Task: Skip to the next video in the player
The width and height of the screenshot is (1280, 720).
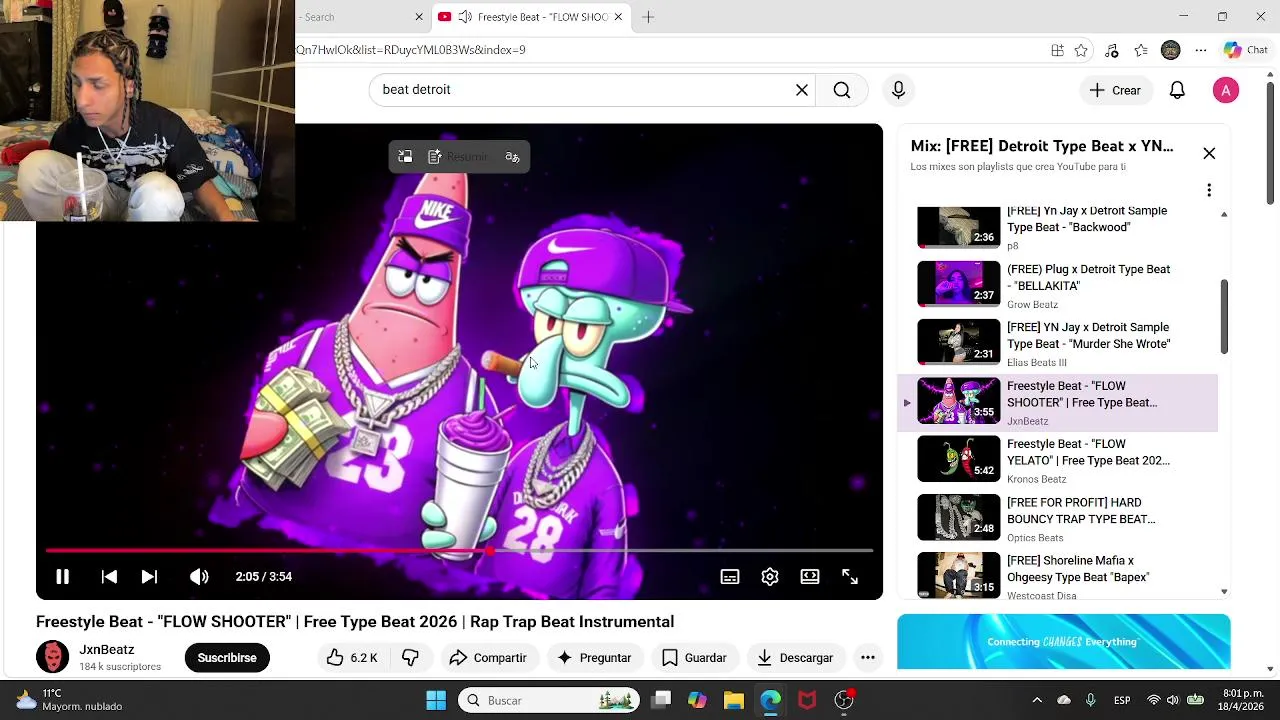Action: (x=149, y=577)
